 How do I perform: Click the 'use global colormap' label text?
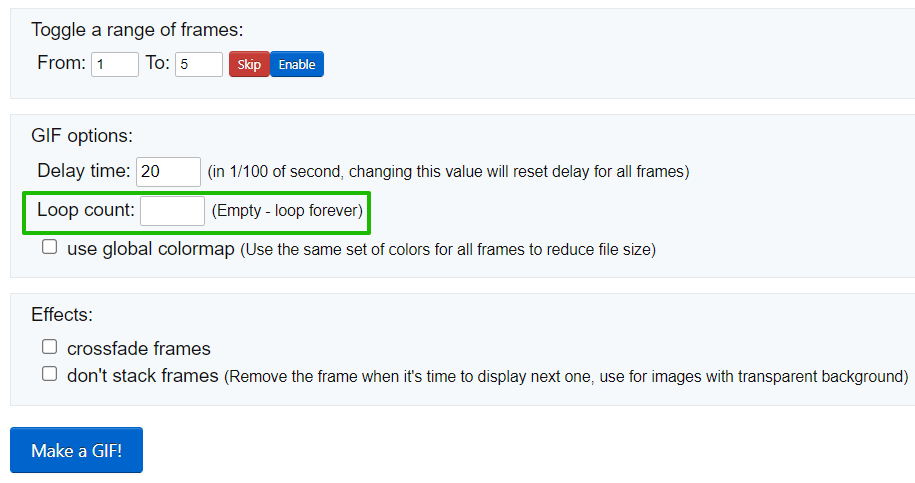point(151,249)
